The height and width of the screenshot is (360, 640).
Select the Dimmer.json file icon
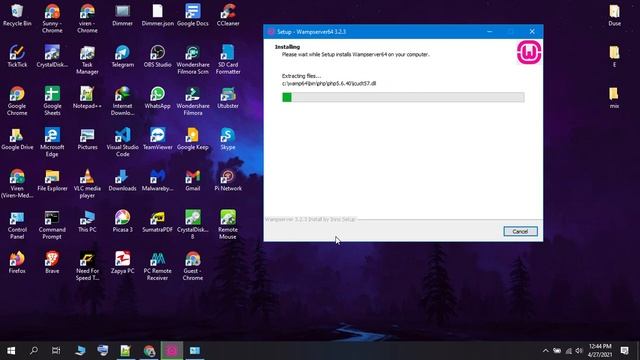tap(158, 16)
